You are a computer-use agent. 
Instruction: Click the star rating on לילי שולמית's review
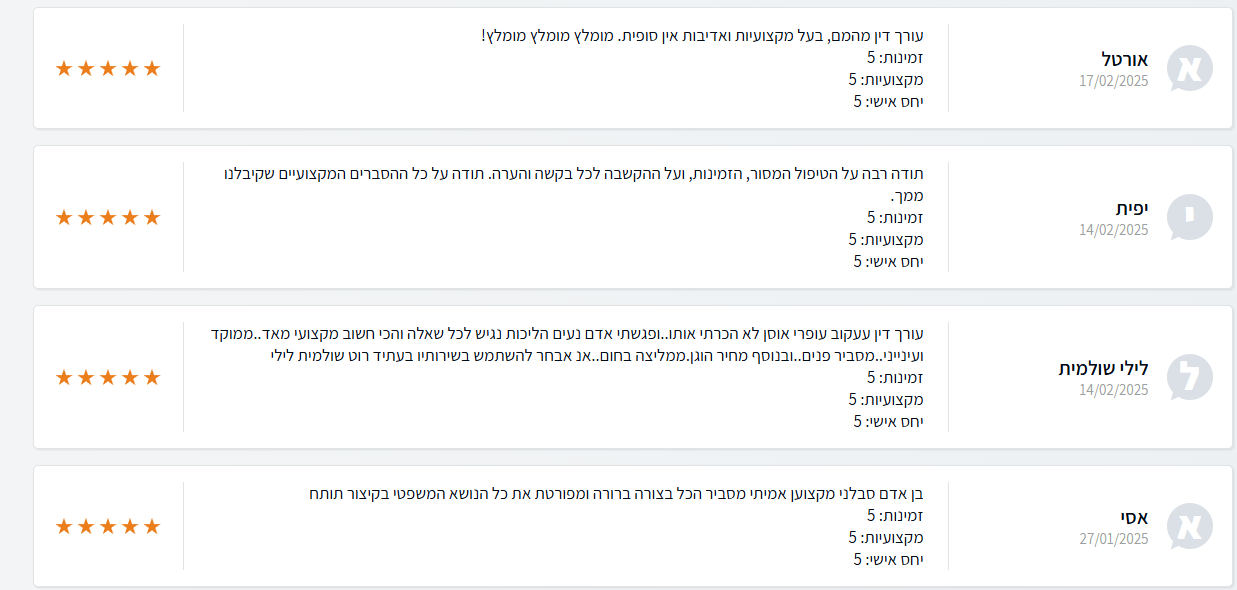tap(108, 377)
